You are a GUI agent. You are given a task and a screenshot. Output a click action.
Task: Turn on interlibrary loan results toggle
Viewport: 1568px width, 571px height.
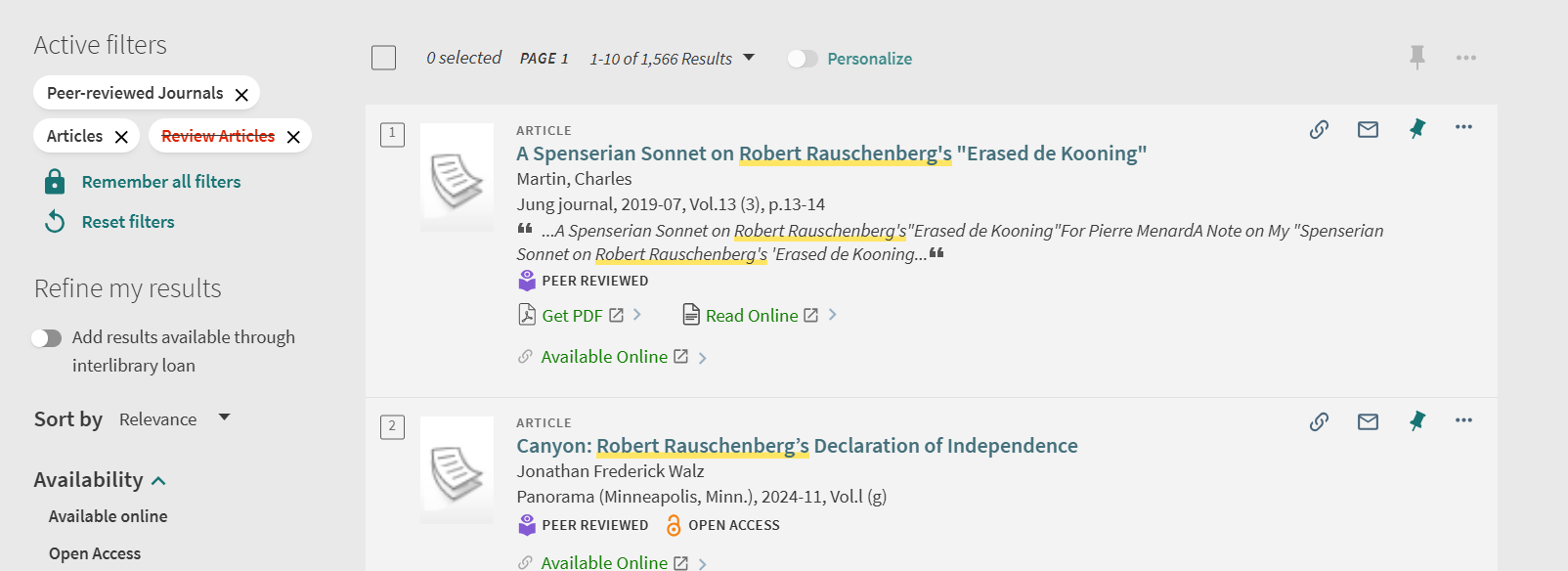point(46,338)
